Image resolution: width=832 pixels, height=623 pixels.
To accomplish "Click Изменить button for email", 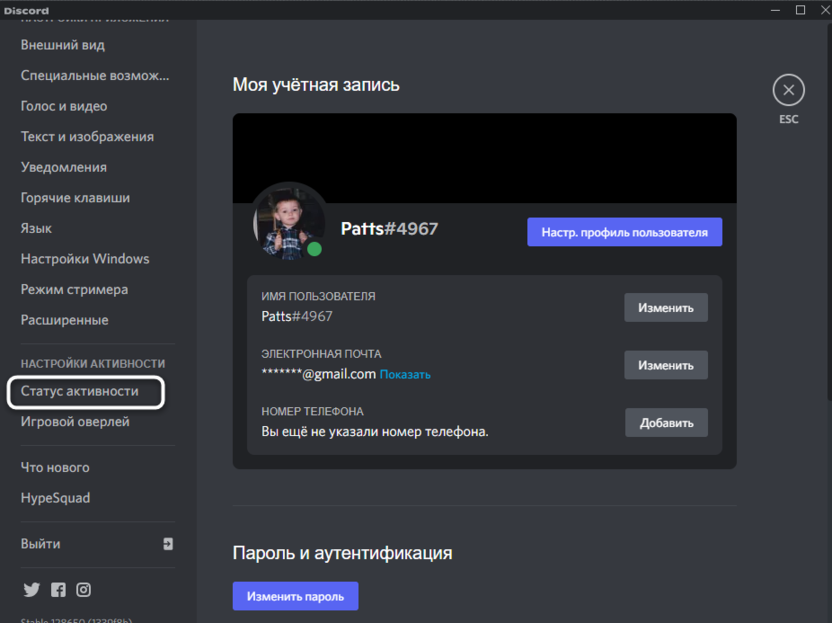I will [x=666, y=365].
